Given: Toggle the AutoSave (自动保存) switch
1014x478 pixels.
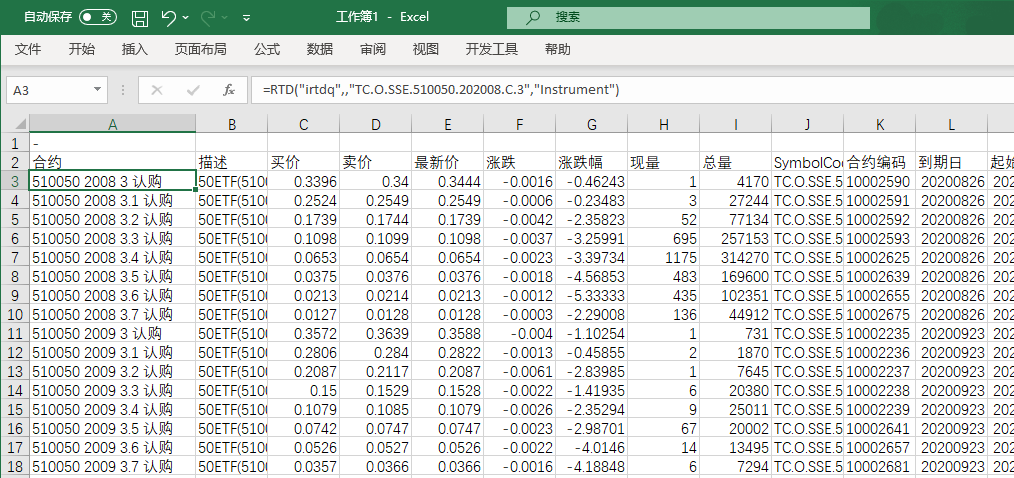Looking at the screenshot, I should [97, 17].
